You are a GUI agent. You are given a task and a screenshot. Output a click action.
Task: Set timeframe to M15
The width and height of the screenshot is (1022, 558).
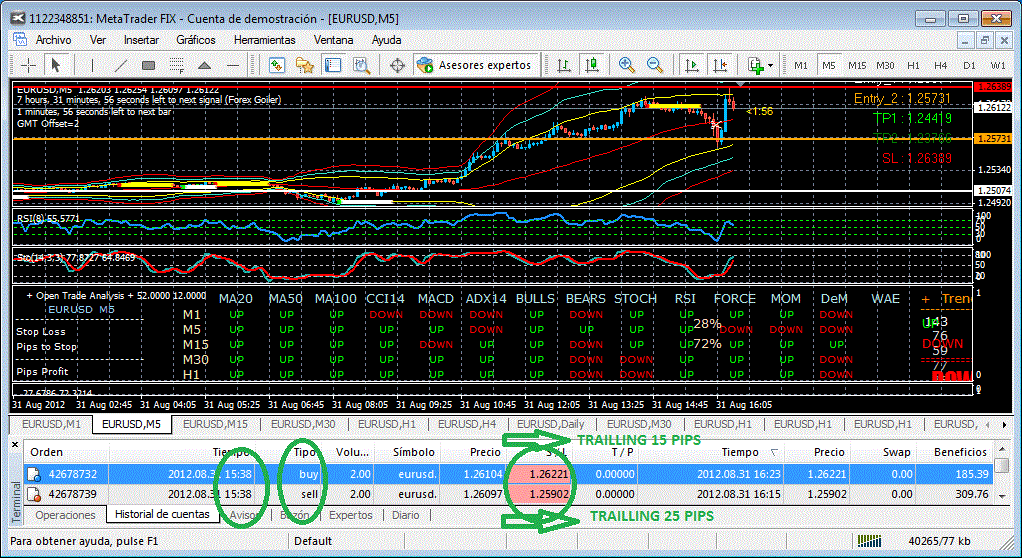click(857, 65)
